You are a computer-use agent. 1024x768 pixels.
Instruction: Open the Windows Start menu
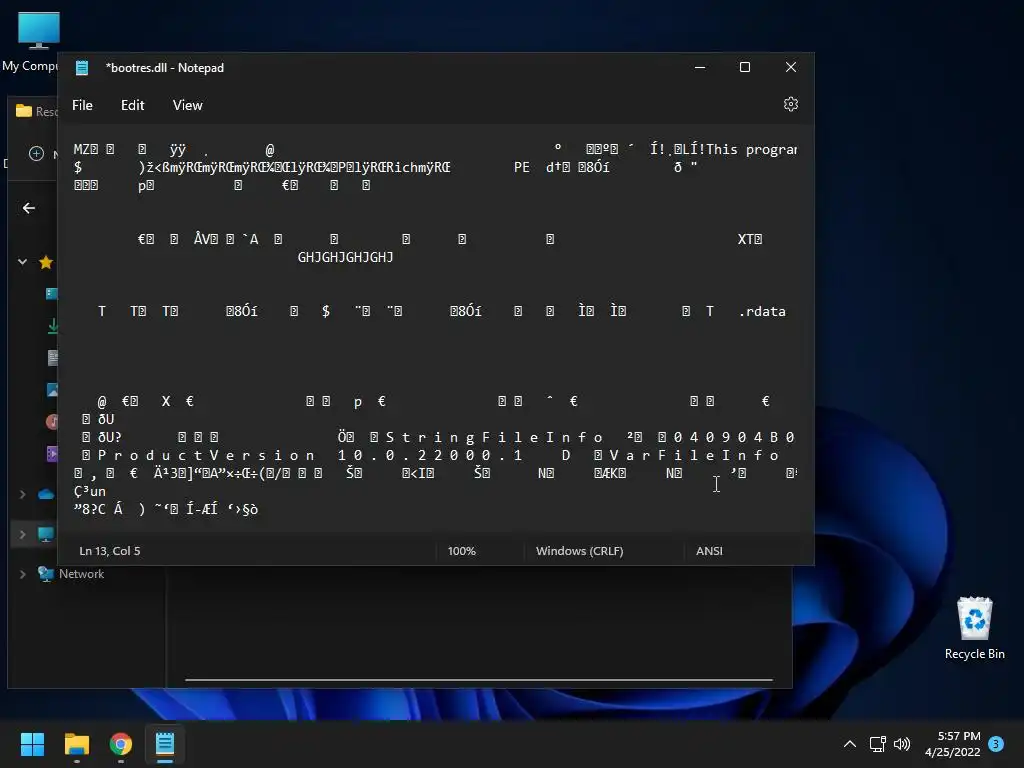tap(32, 744)
